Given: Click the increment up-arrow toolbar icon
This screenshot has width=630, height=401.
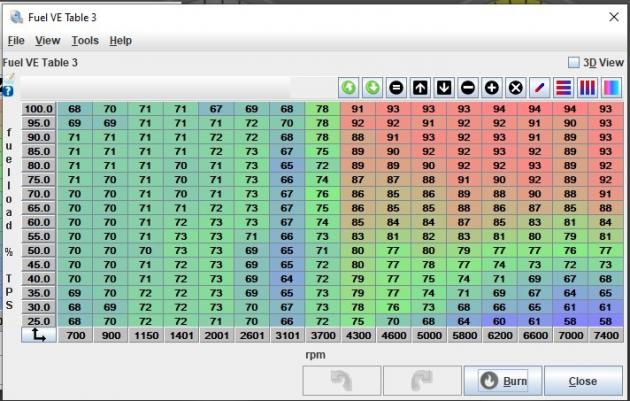Looking at the screenshot, I should click(420, 87).
